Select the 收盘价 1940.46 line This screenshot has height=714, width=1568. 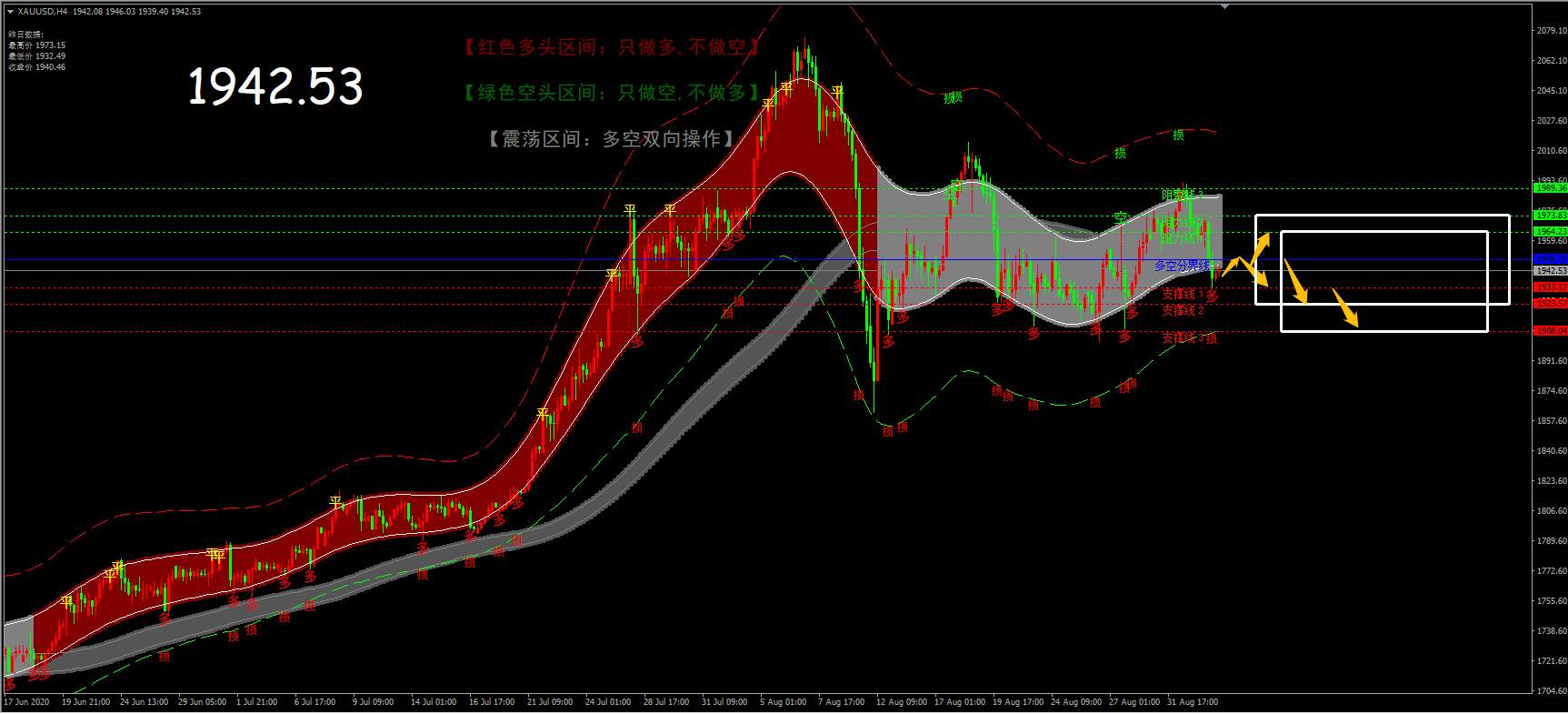pos(36,67)
